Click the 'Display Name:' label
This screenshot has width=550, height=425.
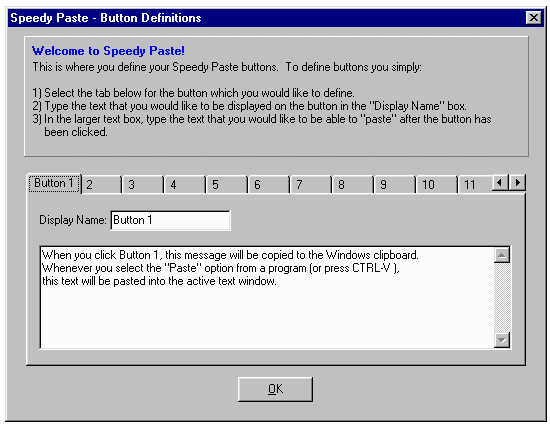[73, 220]
